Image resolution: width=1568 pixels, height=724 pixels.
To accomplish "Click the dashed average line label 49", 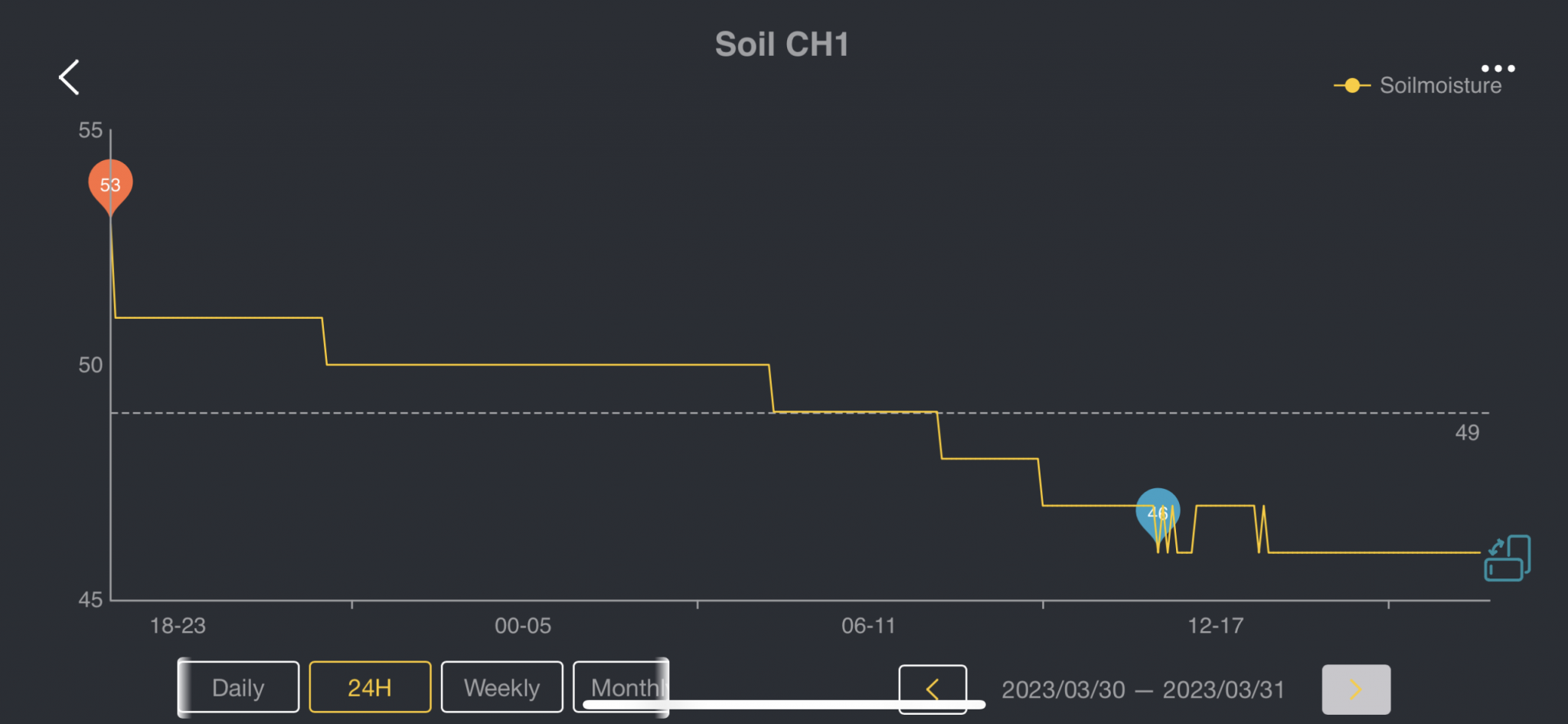I will 1466,433.
